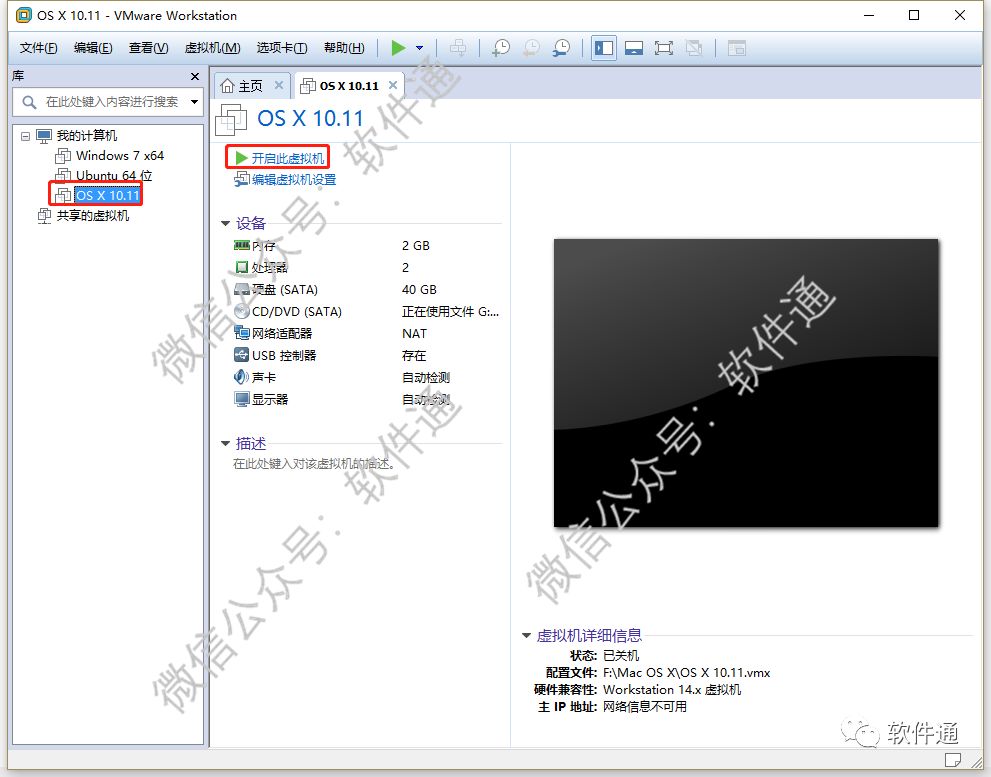Click the 2 GB memory value
This screenshot has width=991, height=777.
click(x=415, y=246)
